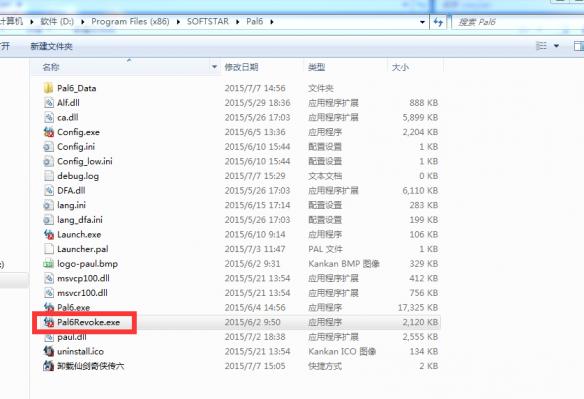Viewport: 584px width, 399px height.
Task: Navigate to 软件 (D:) breadcrumb
Action: point(57,22)
